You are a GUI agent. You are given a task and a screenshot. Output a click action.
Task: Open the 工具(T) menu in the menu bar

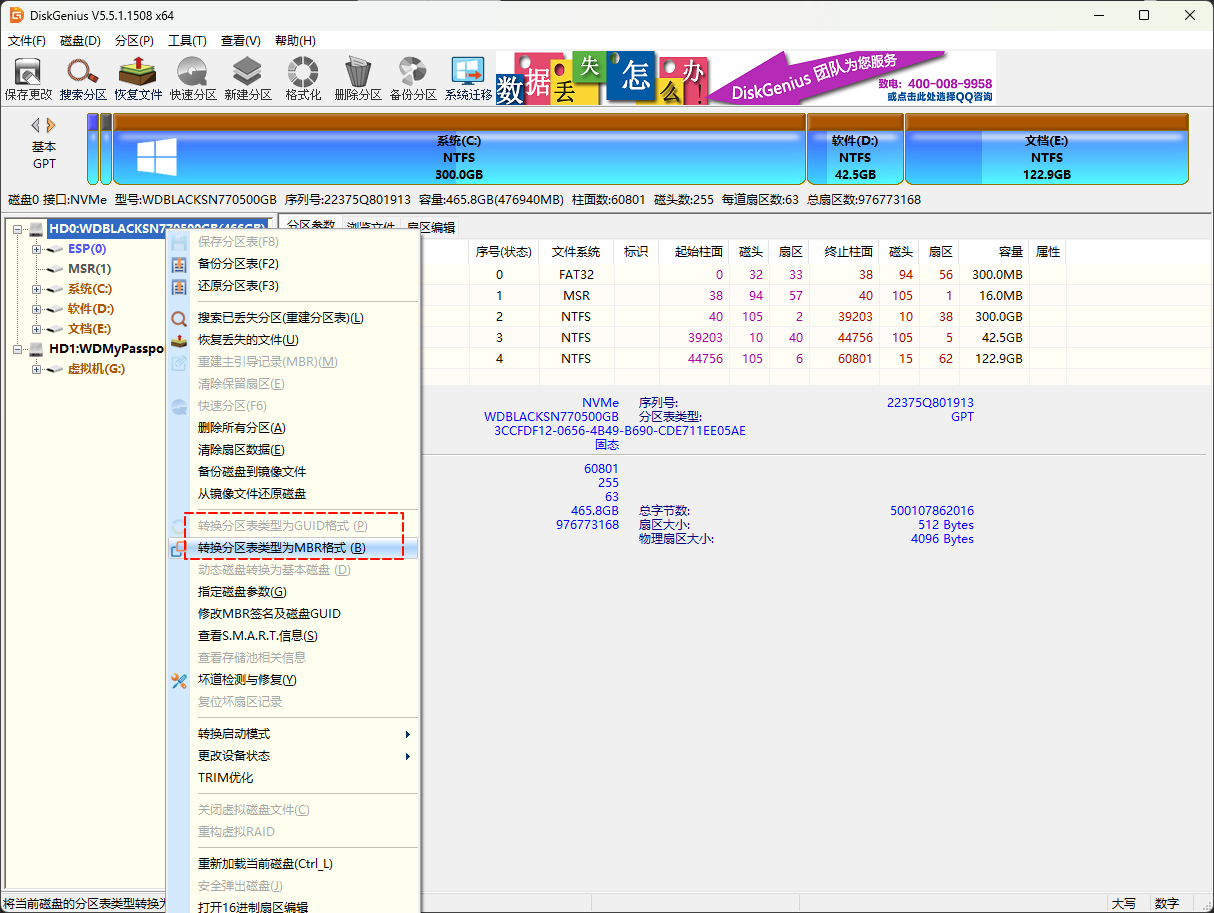coord(186,41)
